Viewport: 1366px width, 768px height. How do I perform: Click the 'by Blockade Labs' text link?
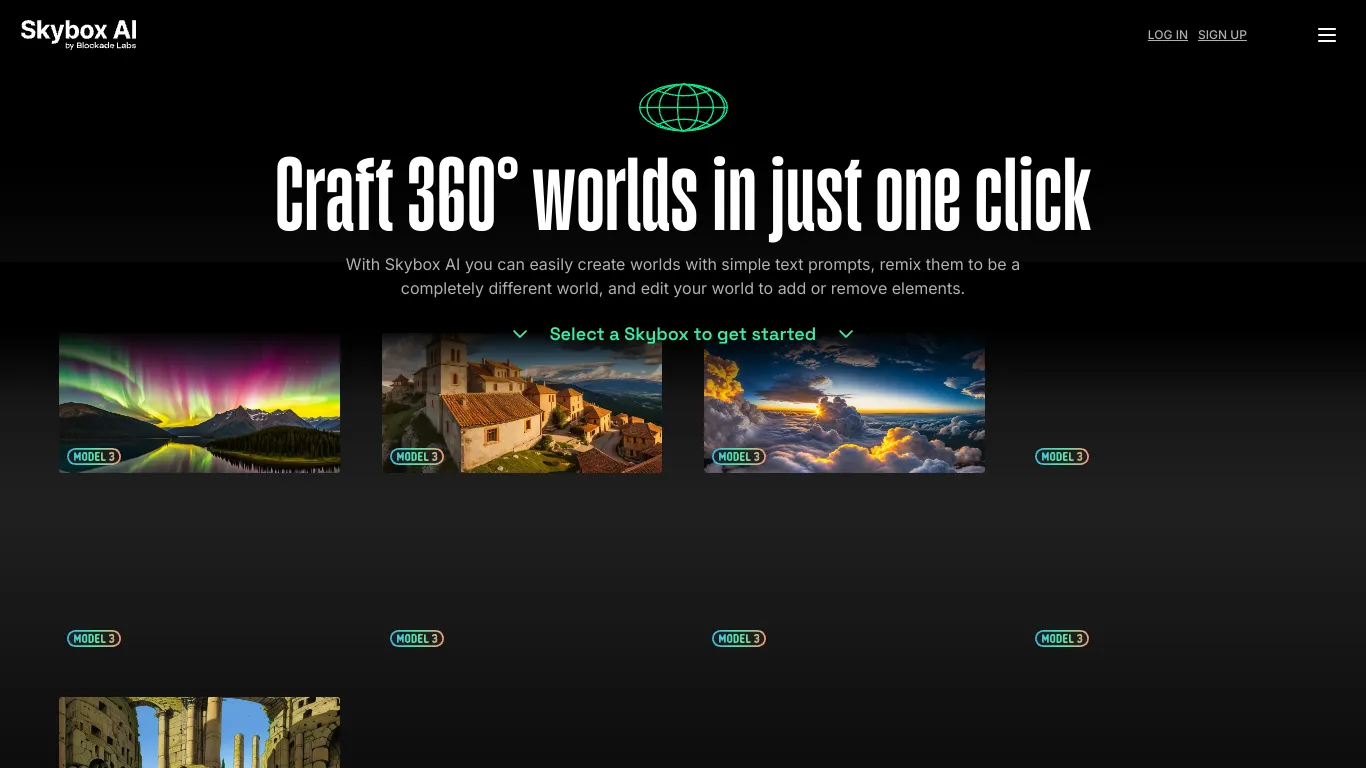pyautogui.click(x=100, y=44)
